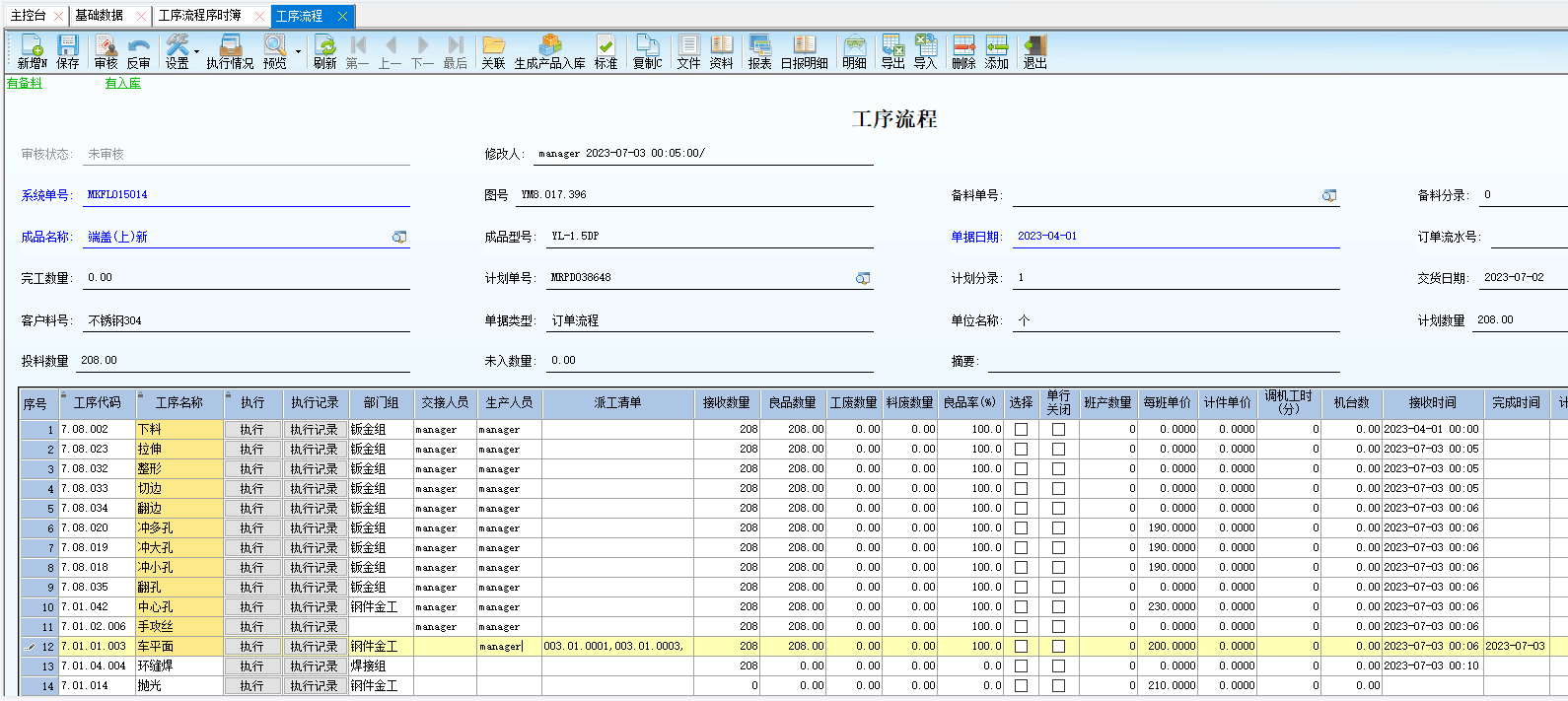Click the 新增 (New) toolbar icon
The image size is (1568, 701).
point(32,51)
